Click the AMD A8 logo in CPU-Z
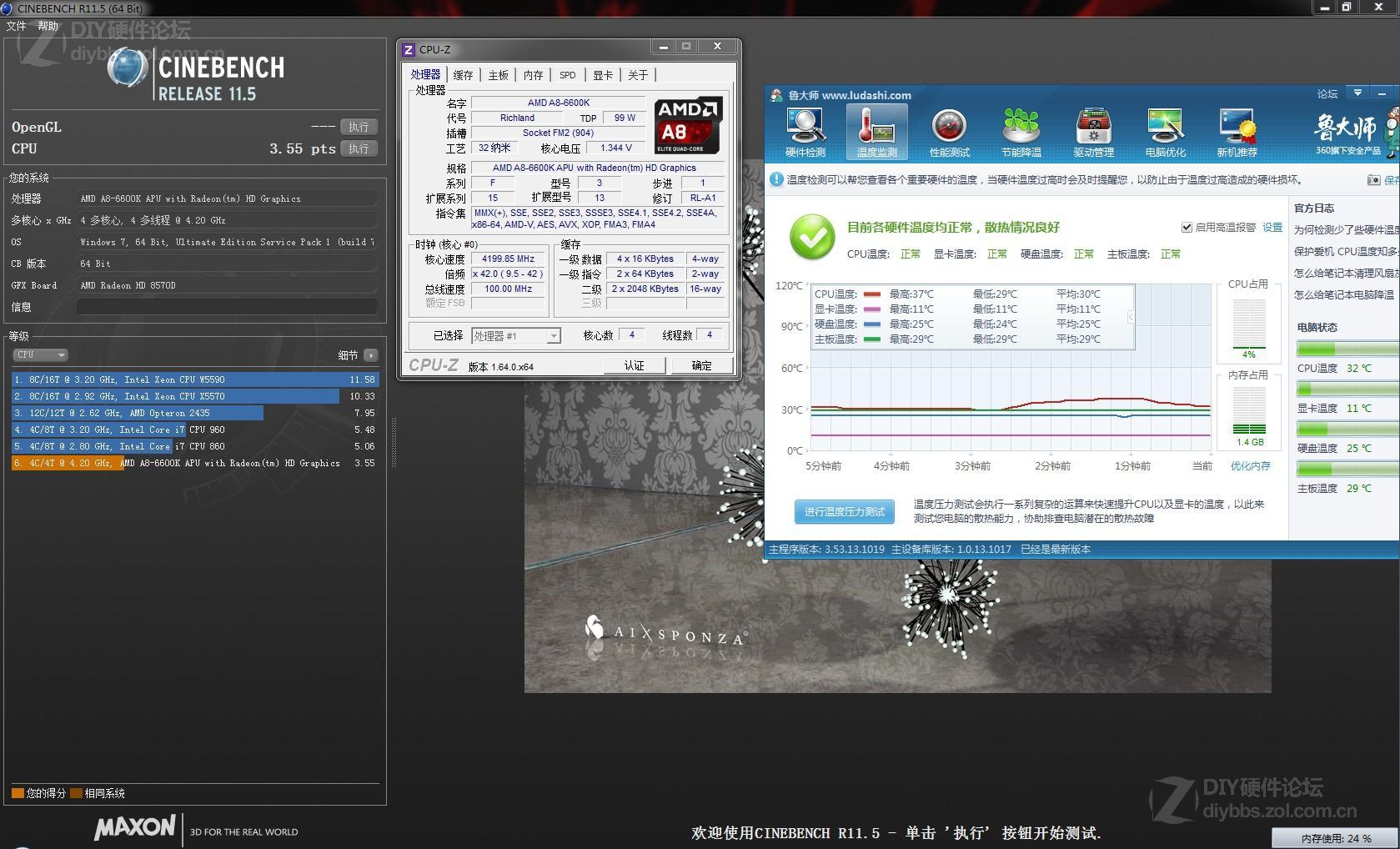Image resolution: width=1400 pixels, height=849 pixels. coord(688,125)
